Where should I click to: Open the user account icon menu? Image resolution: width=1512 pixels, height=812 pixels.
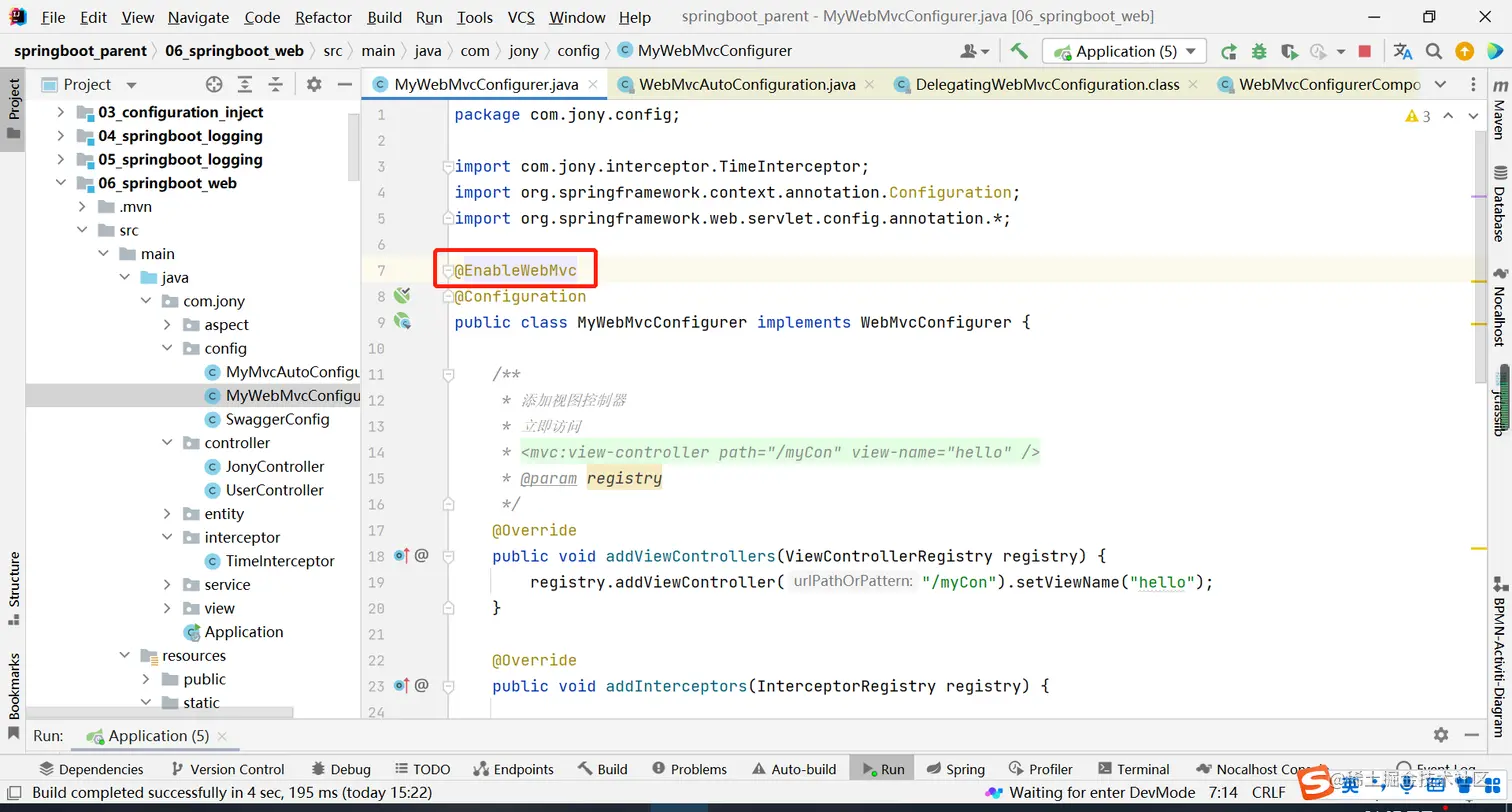tap(974, 51)
